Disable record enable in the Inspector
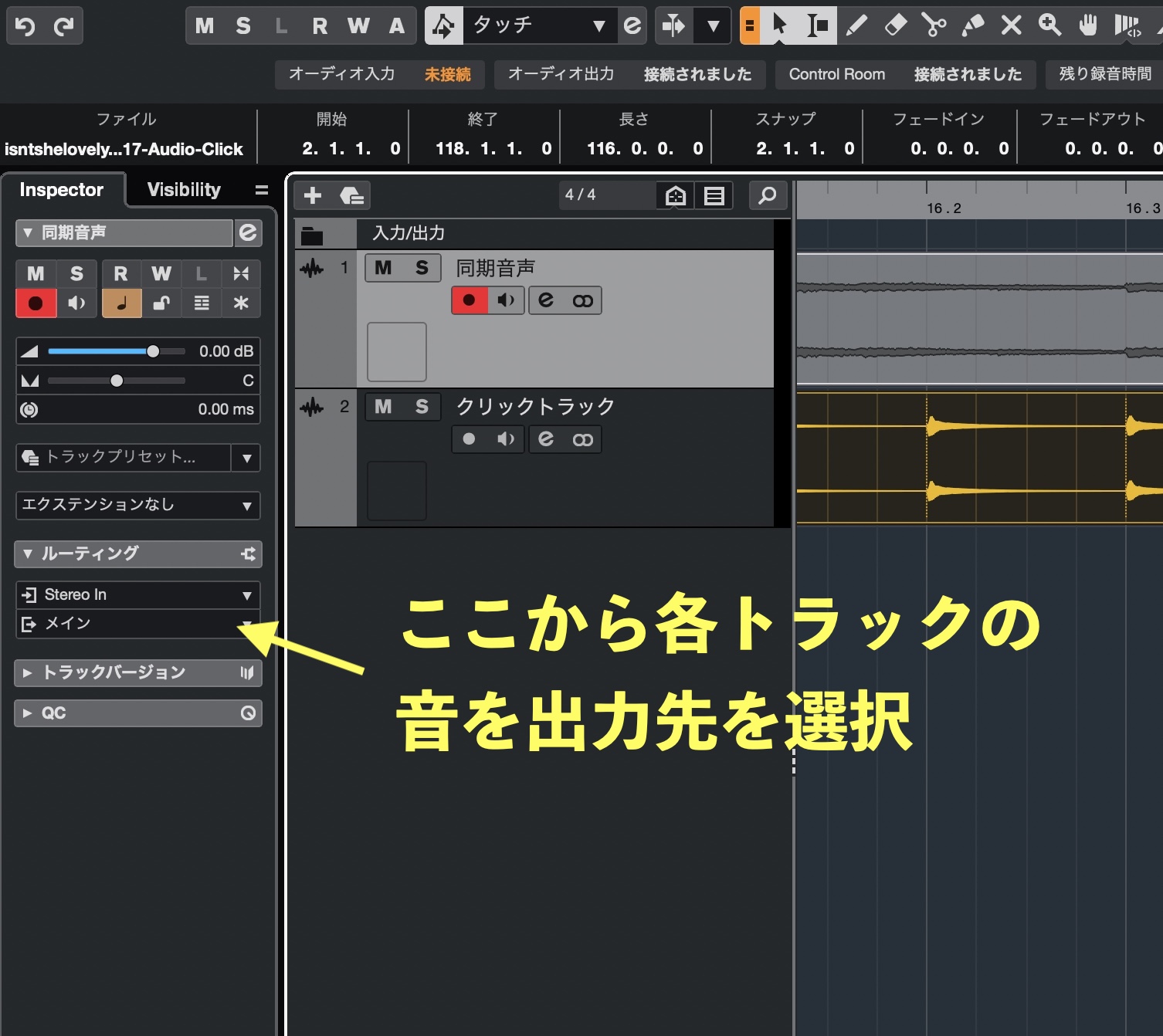1163x1036 pixels. [36, 303]
